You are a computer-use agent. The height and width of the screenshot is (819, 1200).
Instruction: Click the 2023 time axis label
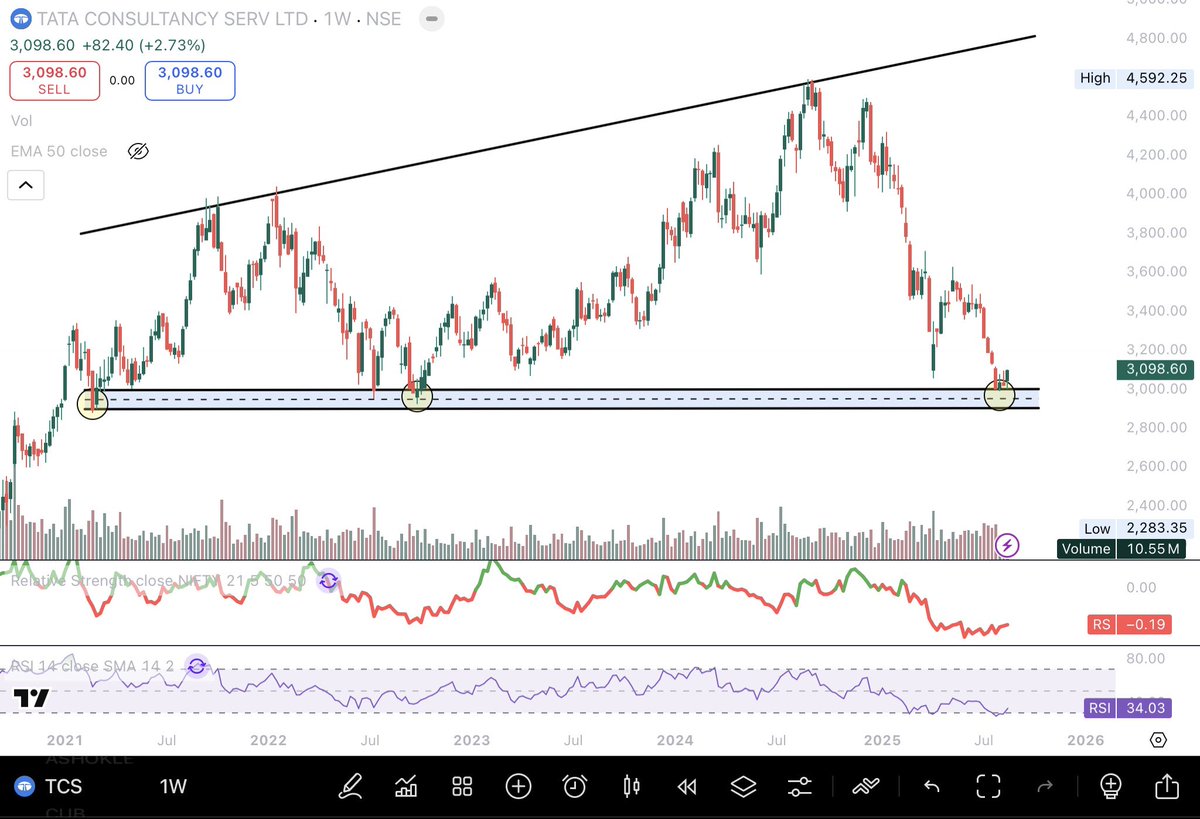pos(471,740)
